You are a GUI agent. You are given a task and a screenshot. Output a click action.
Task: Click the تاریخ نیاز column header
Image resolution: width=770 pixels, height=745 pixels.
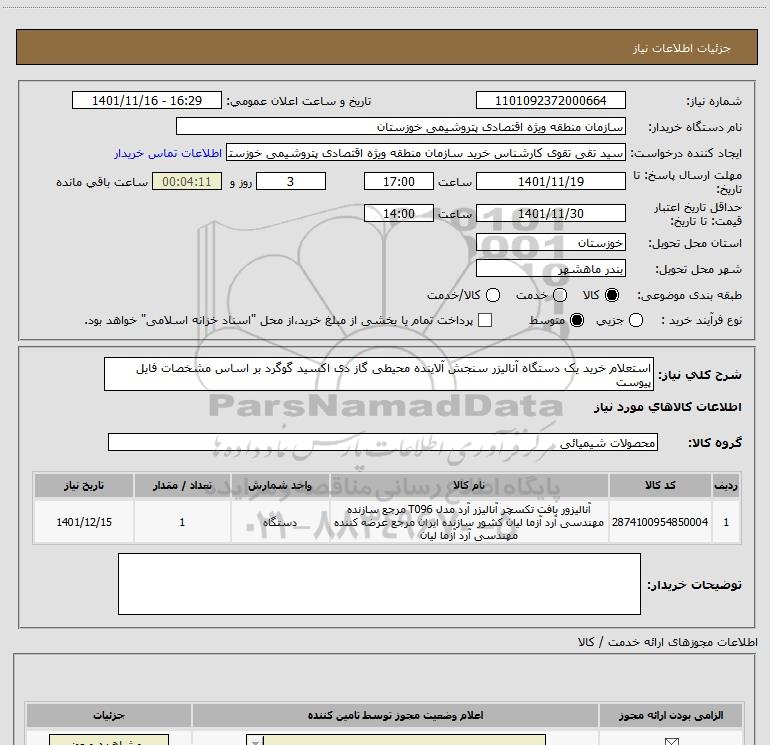tap(83, 485)
